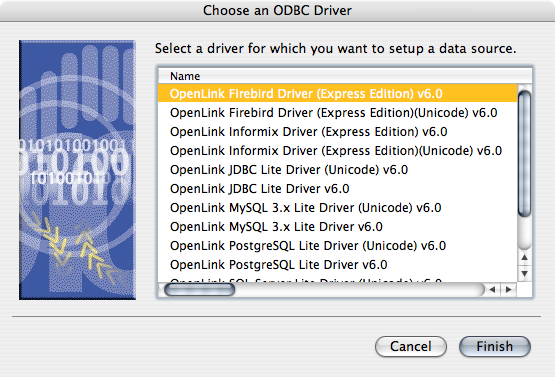
Task: Select OpenLink MySQL 3.x Lite Driver (Unicode)
Action: (x=338, y=208)
